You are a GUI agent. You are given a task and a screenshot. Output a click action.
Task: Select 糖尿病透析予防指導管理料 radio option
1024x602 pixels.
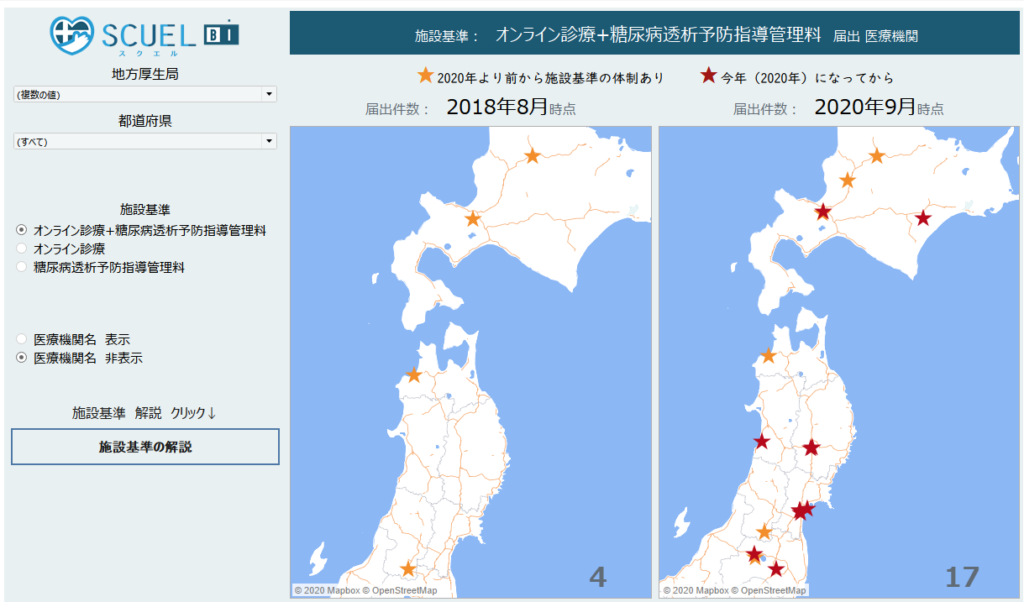tap(22, 267)
